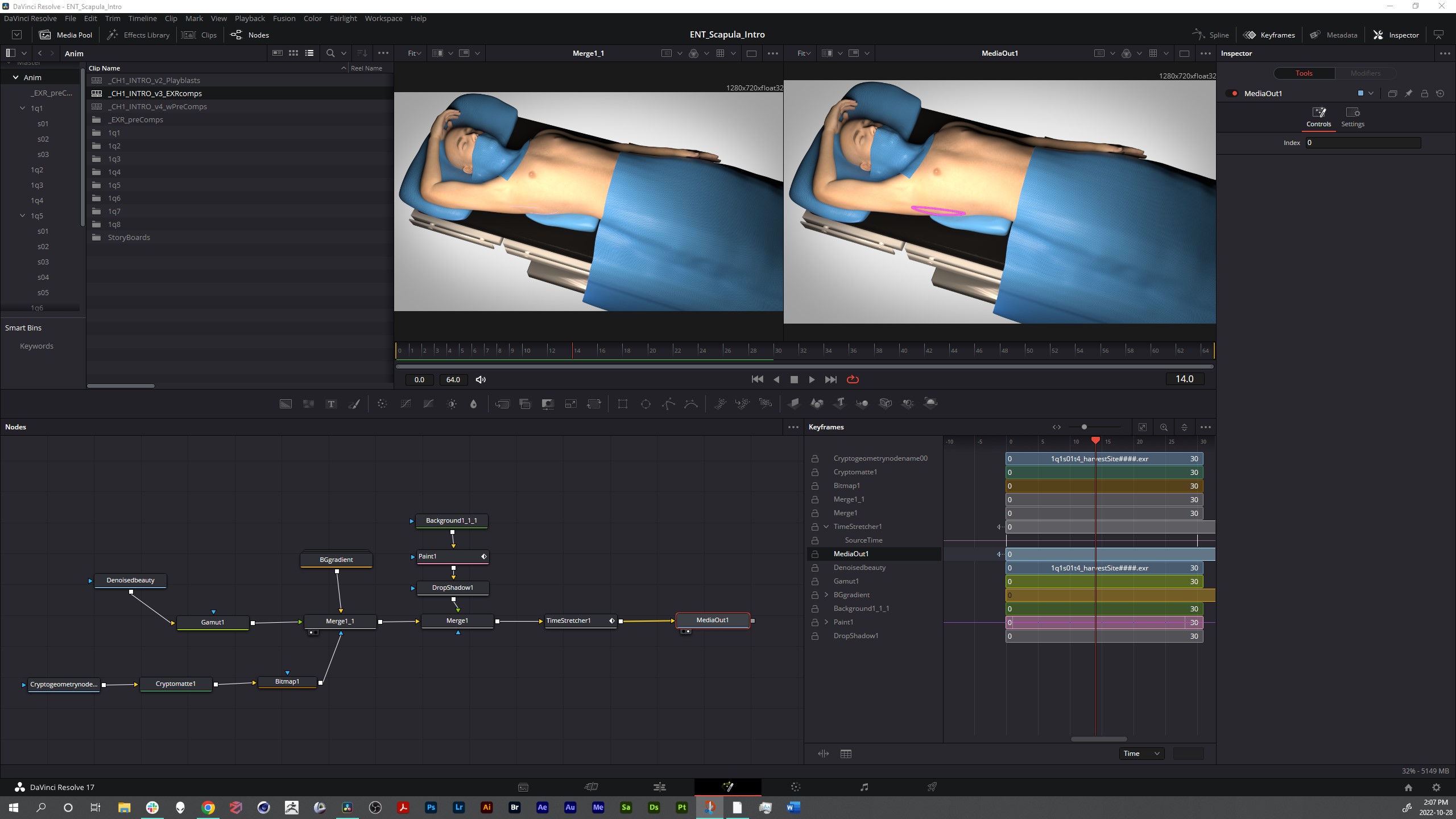The height and width of the screenshot is (819, 1456).
Task: Add a Rectangle mask from toolbar
Action: 622,404
